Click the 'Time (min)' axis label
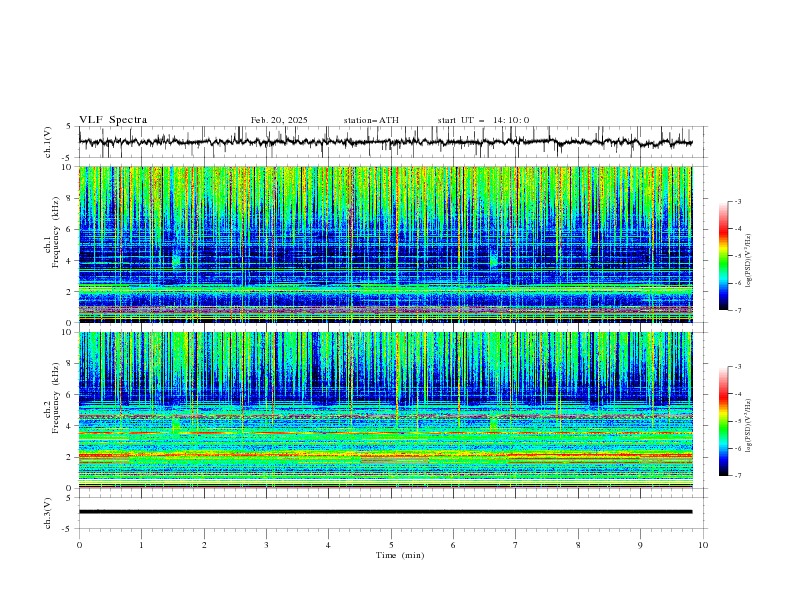Viewport: 792px width, 612px height. [400, 555]
